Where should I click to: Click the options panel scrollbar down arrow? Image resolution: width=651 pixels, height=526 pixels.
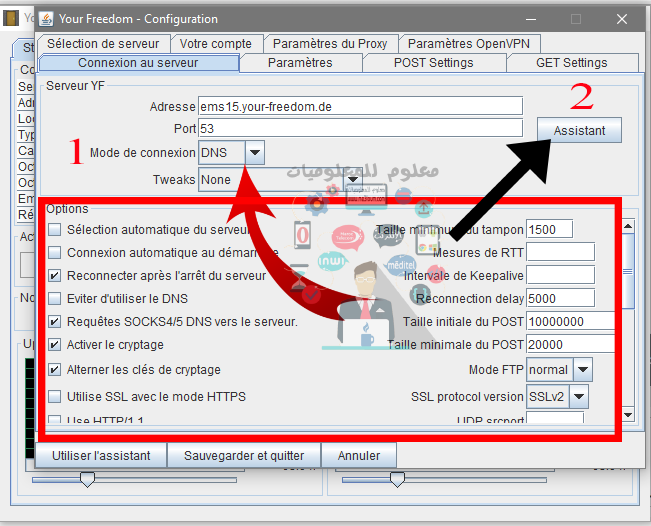point(628,414)
